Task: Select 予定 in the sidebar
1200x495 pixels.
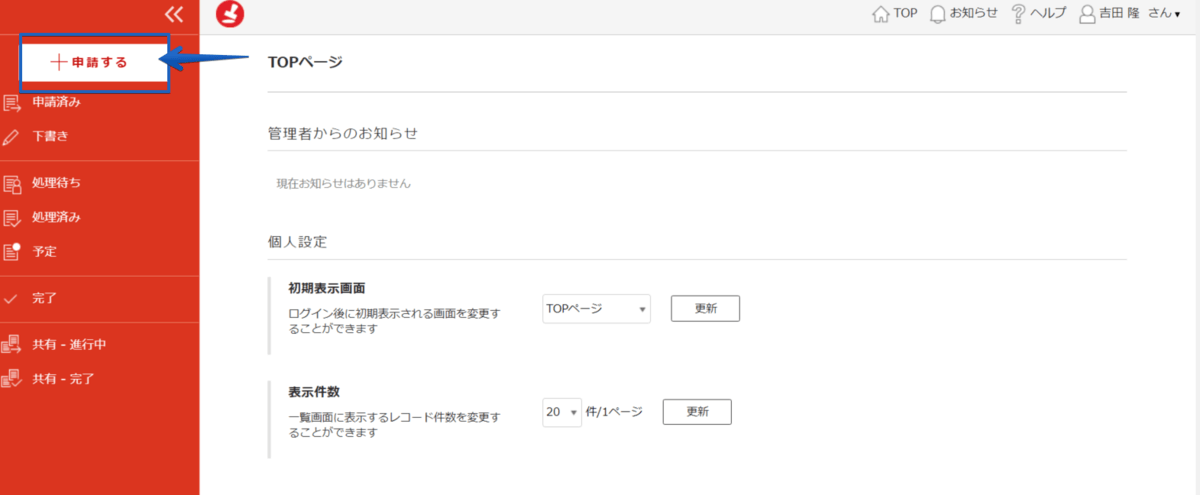Action: click(x=44, y=251)
